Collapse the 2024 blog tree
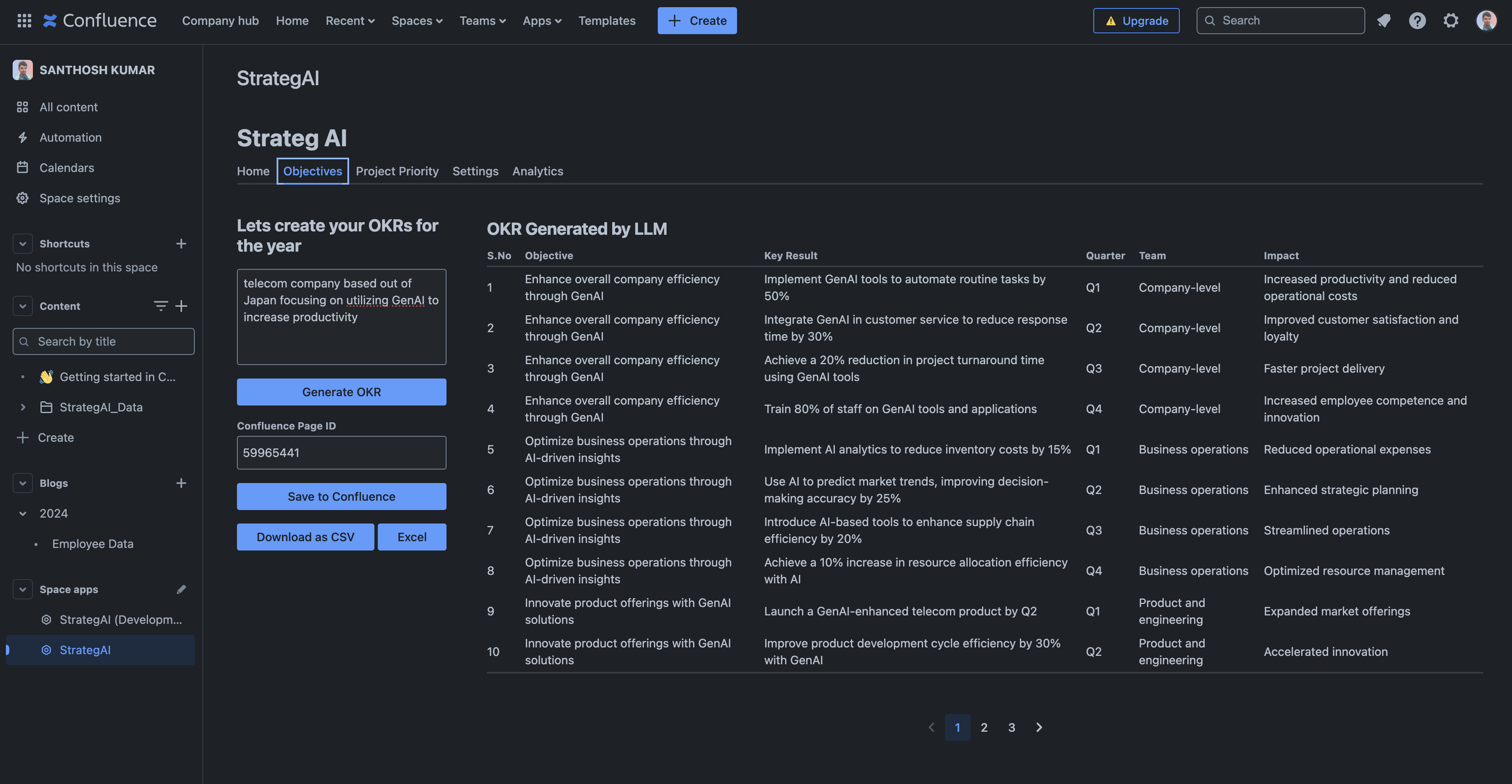This screenshot has height=784, width=1512. click(22, 513)
